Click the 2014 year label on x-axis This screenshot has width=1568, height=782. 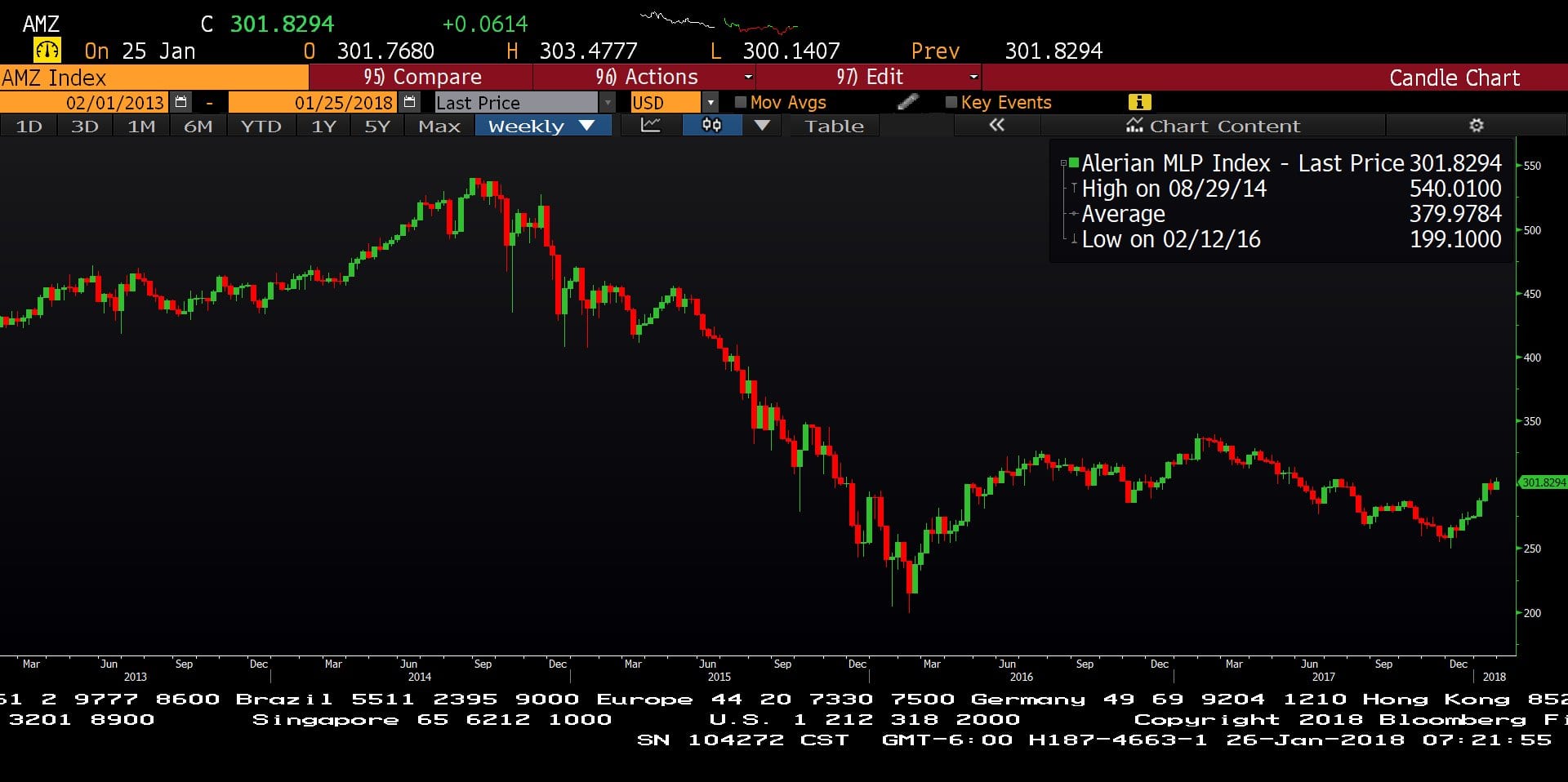[x=419, y=677]
